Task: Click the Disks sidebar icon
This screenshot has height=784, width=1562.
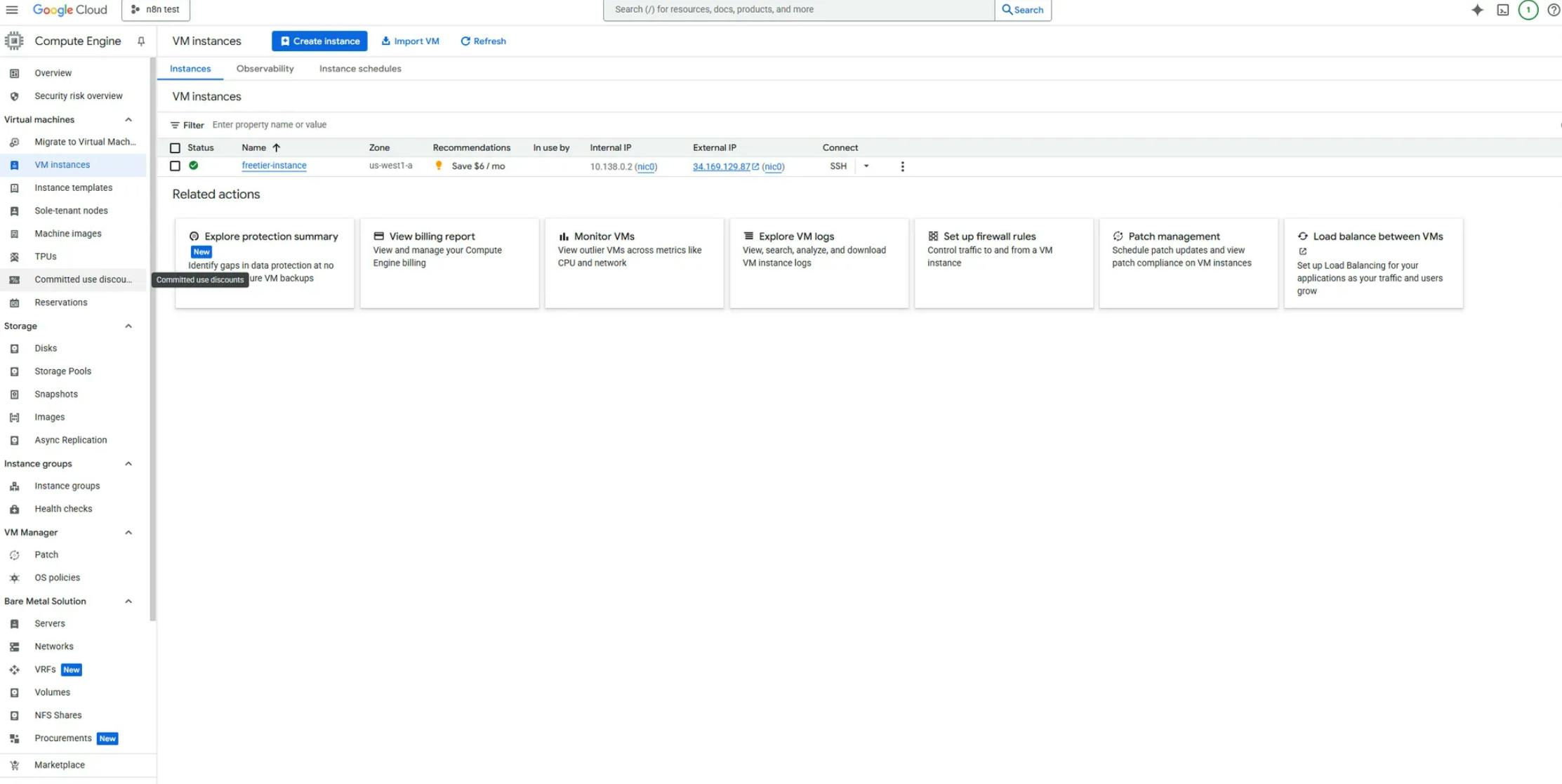Action: (x=14, y=348)
